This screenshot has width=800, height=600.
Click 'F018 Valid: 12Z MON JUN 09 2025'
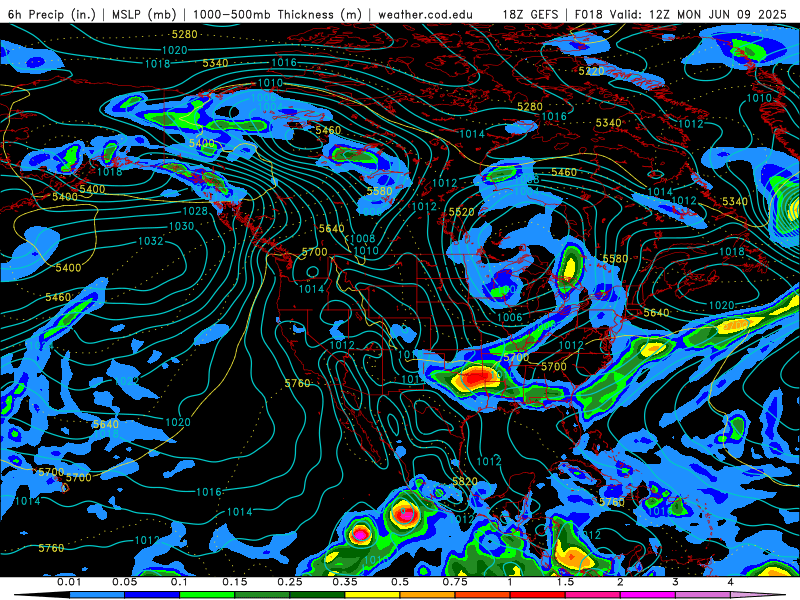pos(681,14)
